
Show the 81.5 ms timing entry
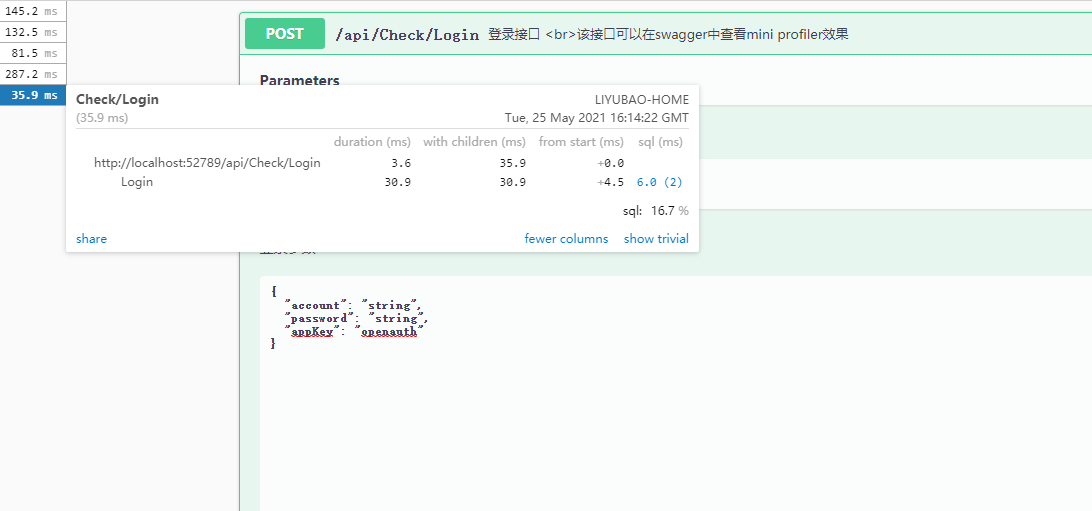pos(32,53)
